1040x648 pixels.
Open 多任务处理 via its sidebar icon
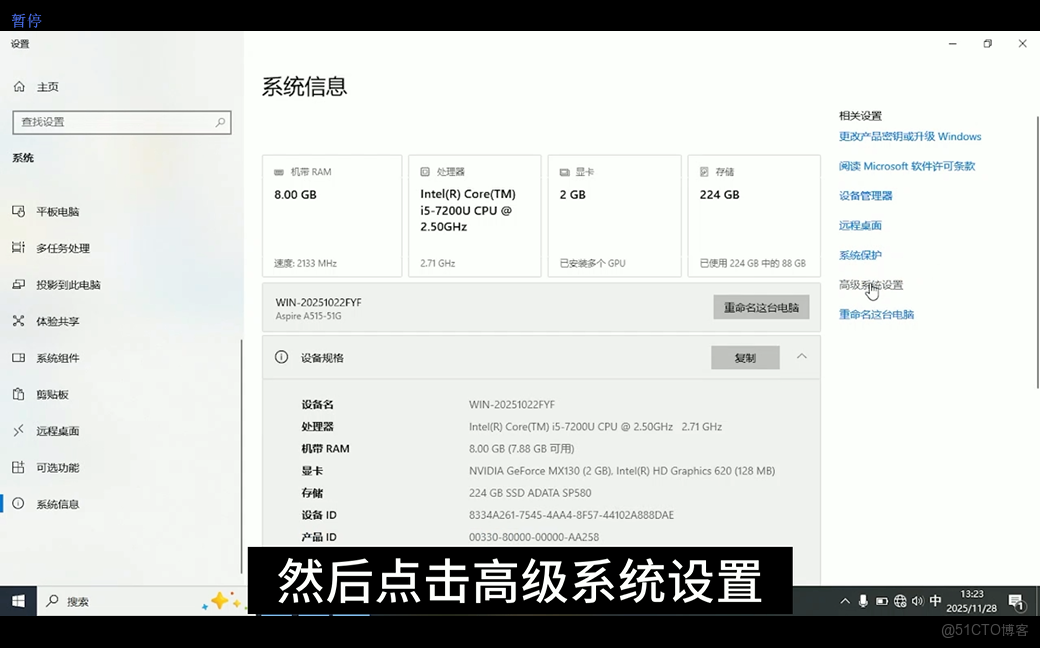pos(17,248)
